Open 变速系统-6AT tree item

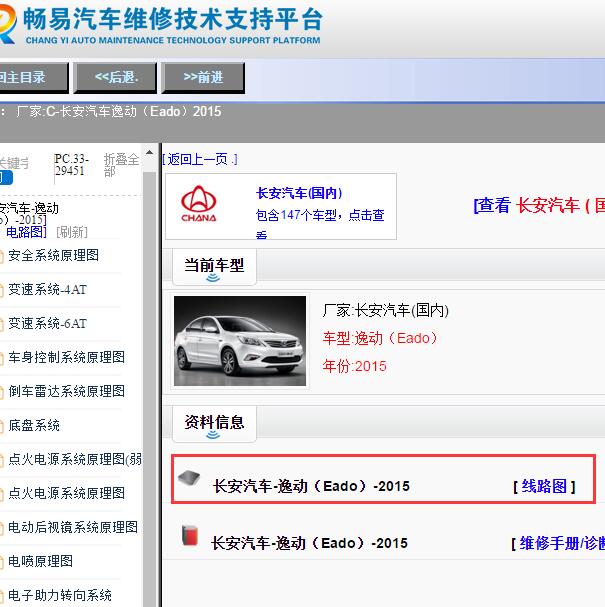click(48, 324)
